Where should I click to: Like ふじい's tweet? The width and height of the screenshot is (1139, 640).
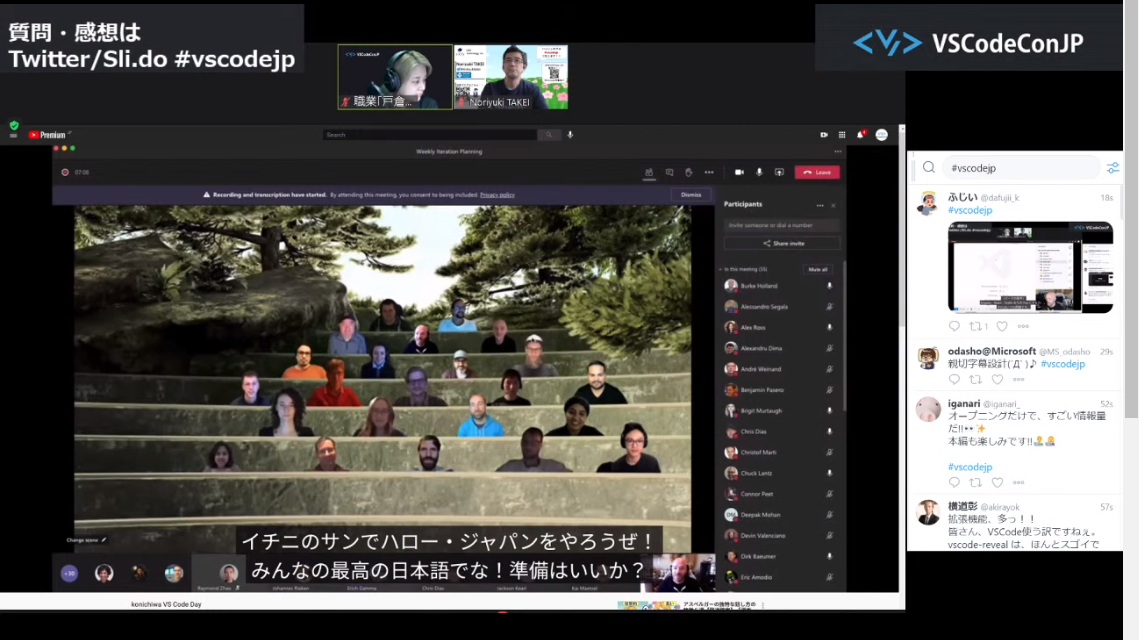1002,327
